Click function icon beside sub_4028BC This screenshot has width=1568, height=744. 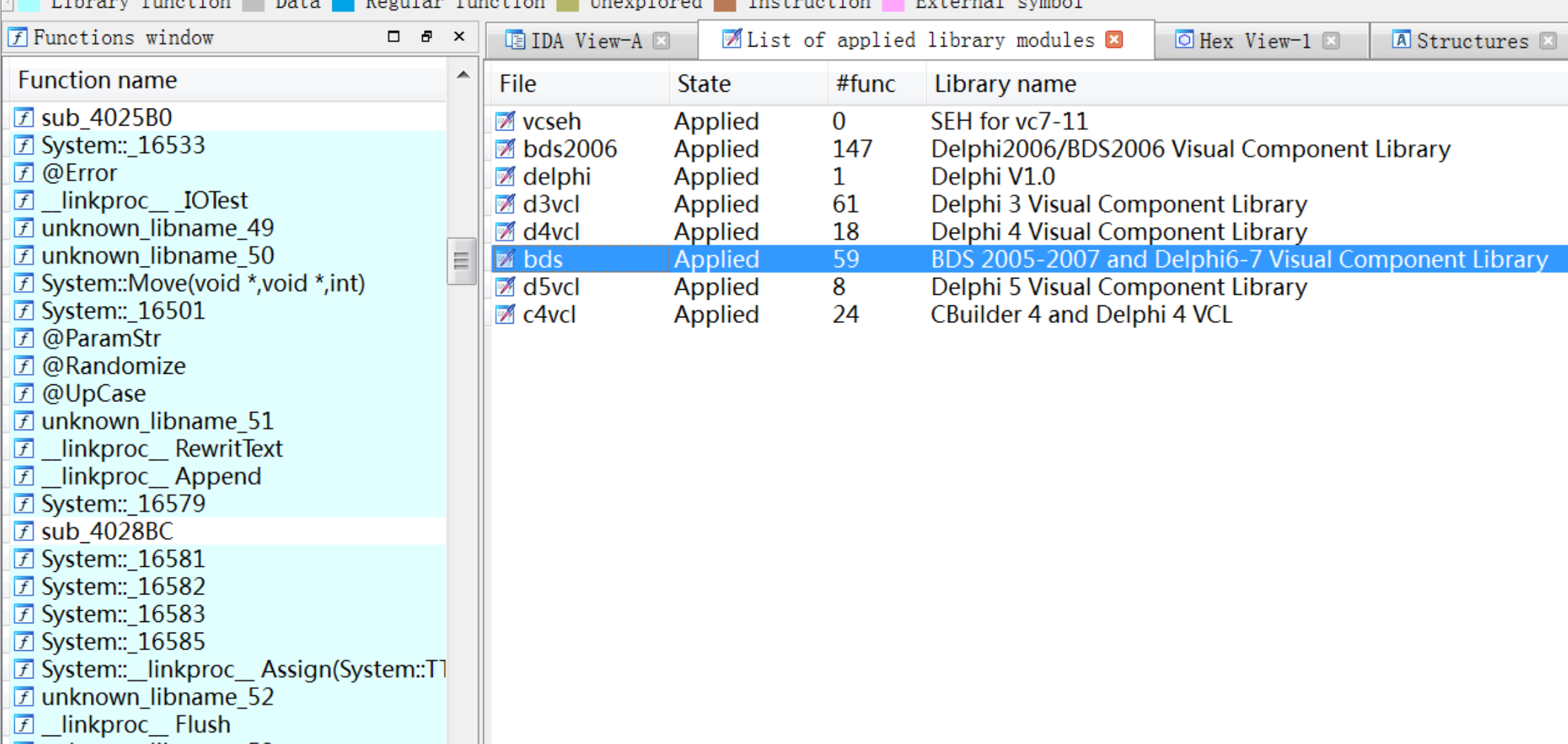[x=24, y=531]
